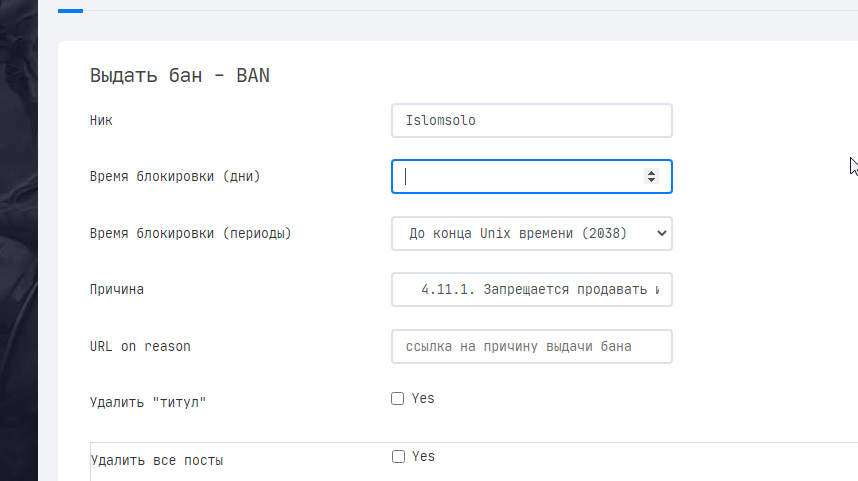Select the "До конца Unix времени (2038)" combo box
858x481 pixels.
coord(532,234)
